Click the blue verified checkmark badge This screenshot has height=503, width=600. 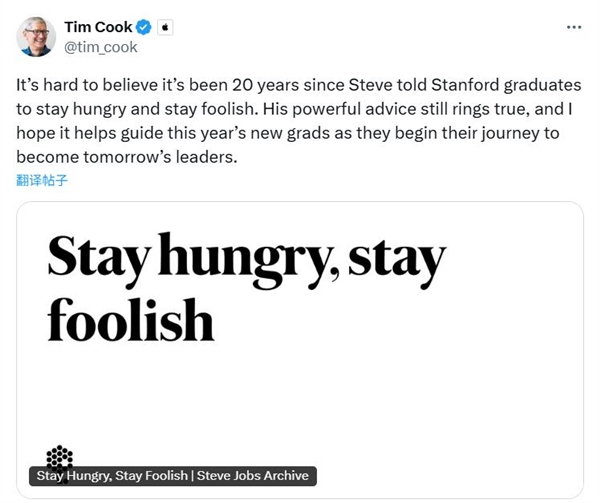click(144, 27)
